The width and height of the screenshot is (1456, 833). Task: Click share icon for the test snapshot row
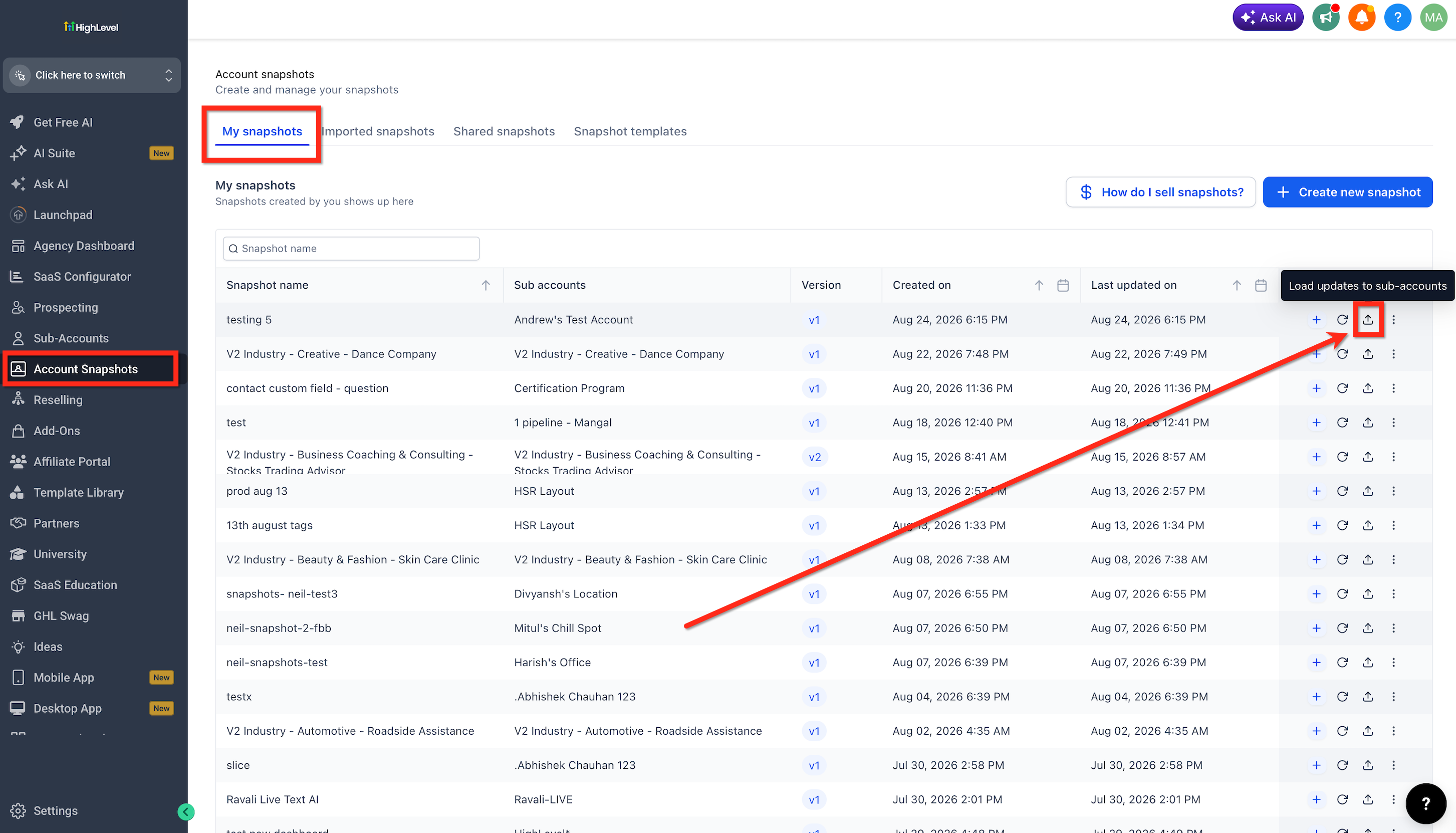[x=1367, y=423]
